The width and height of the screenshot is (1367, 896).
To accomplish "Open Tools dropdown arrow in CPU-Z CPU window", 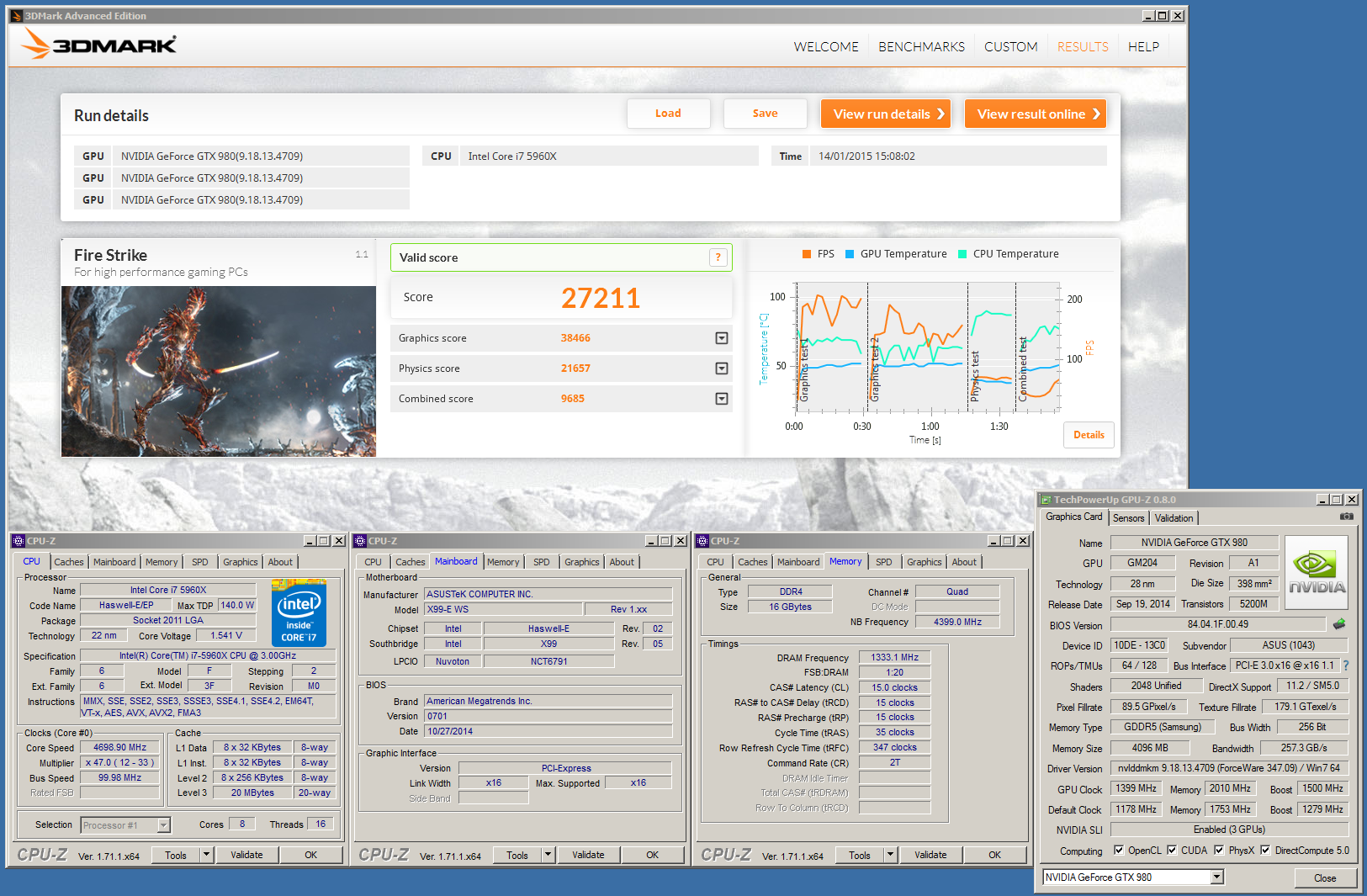I will (206, 855).
